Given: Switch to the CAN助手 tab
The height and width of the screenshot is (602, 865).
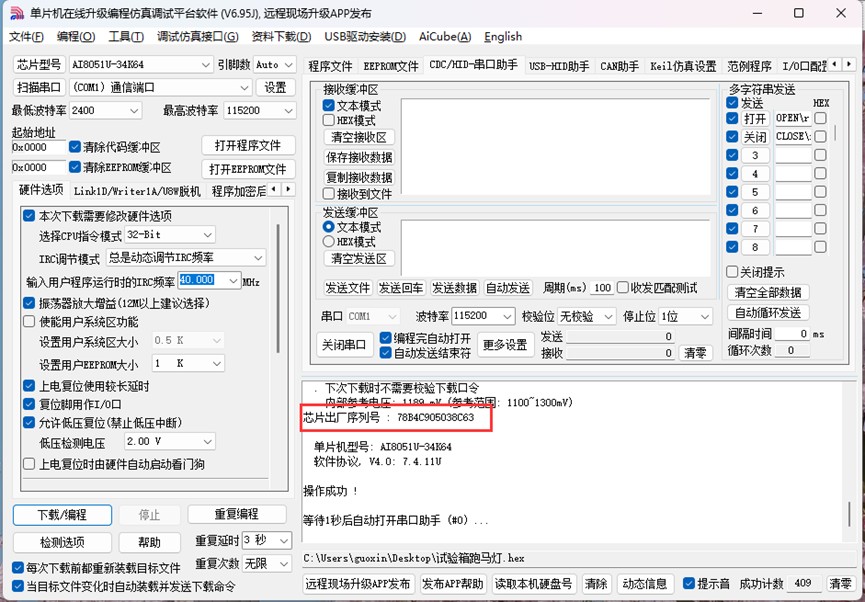Looking at the screenshot, I should 619,66.
